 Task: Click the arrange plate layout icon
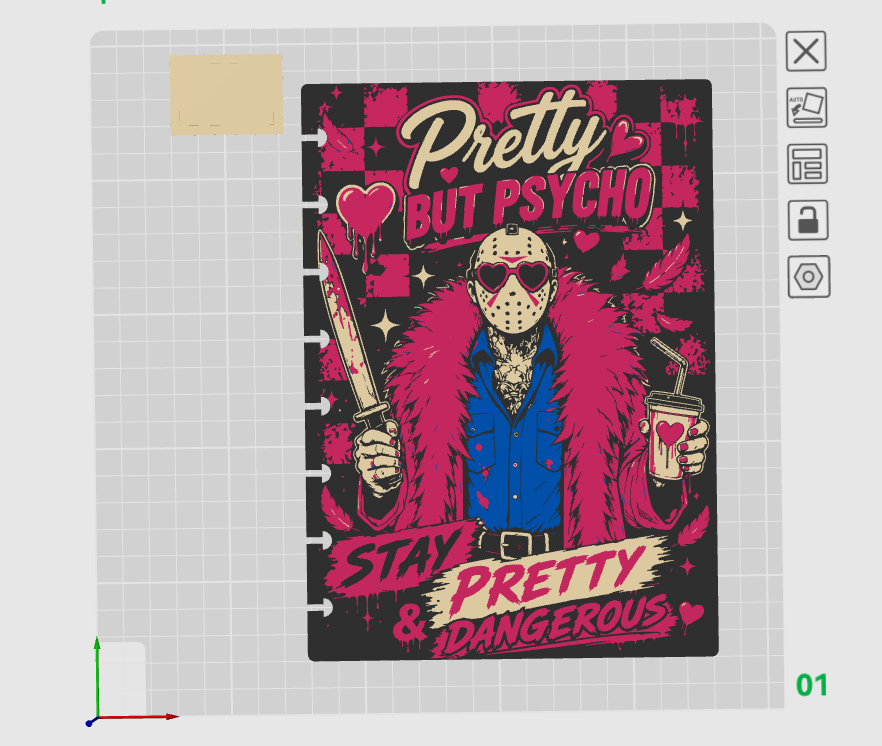(807, 164)
